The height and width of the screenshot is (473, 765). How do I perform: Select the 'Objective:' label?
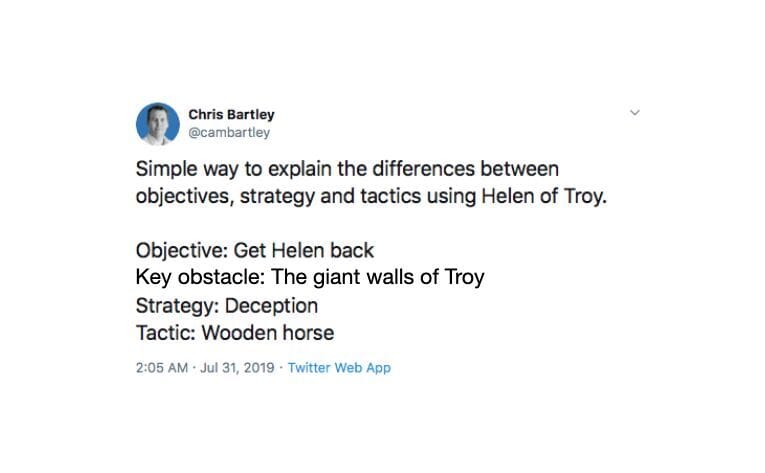tap(182, 250)
